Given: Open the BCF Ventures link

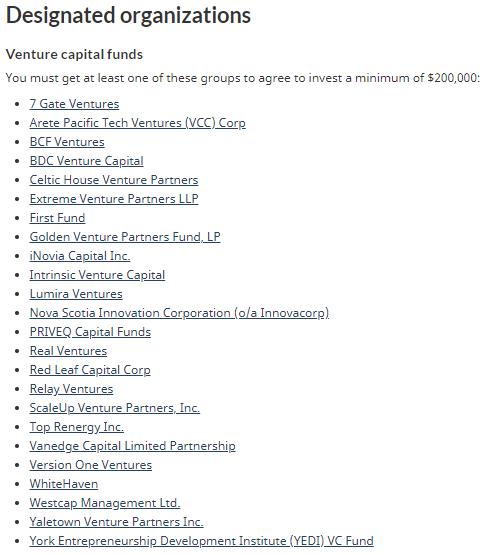Looking at the screenshot, I should coord(67,142).
